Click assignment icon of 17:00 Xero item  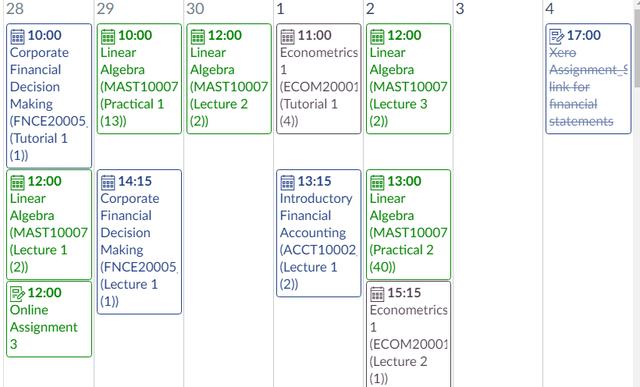[557, 36]
